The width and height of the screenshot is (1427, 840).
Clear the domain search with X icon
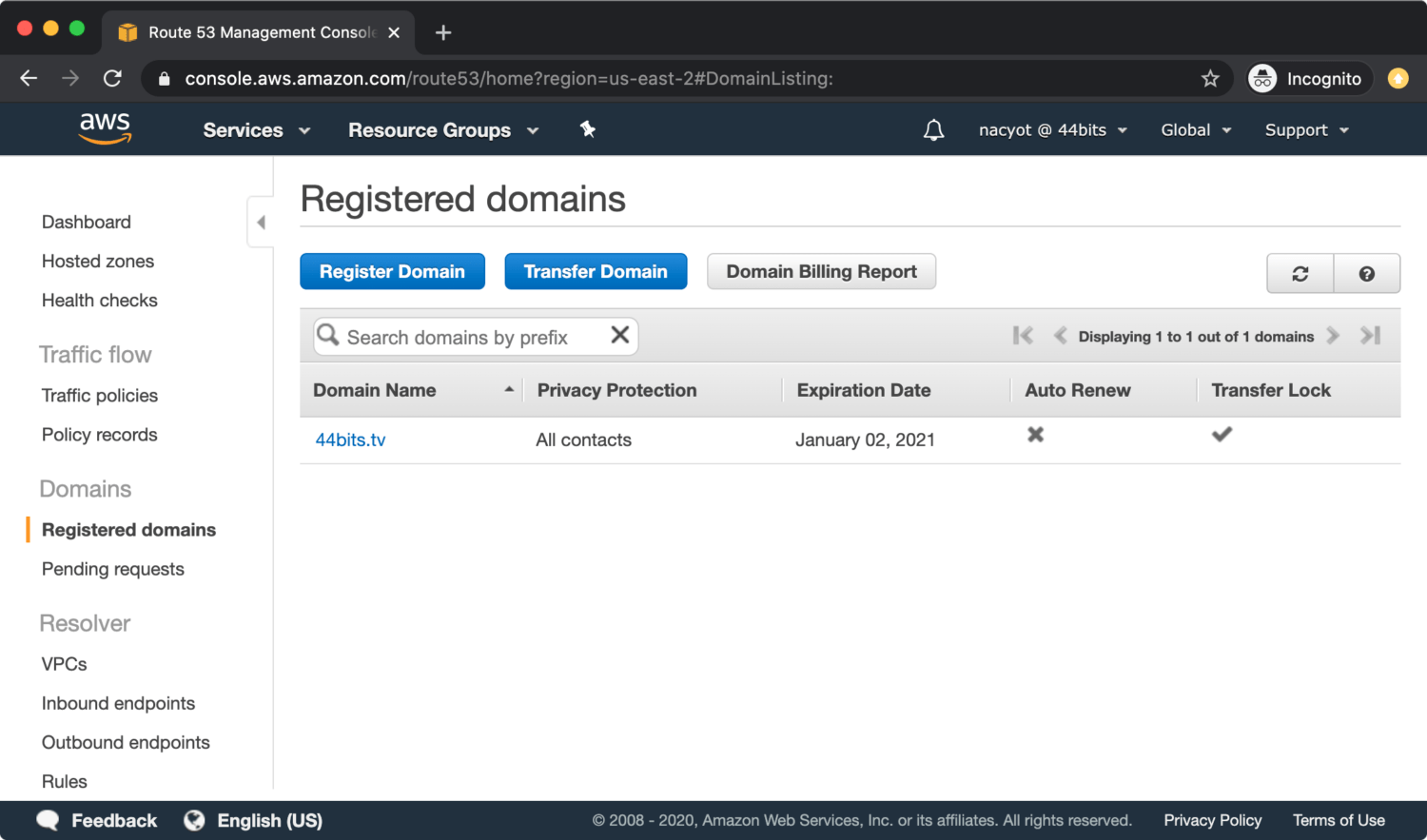click(x=619, y=335)
